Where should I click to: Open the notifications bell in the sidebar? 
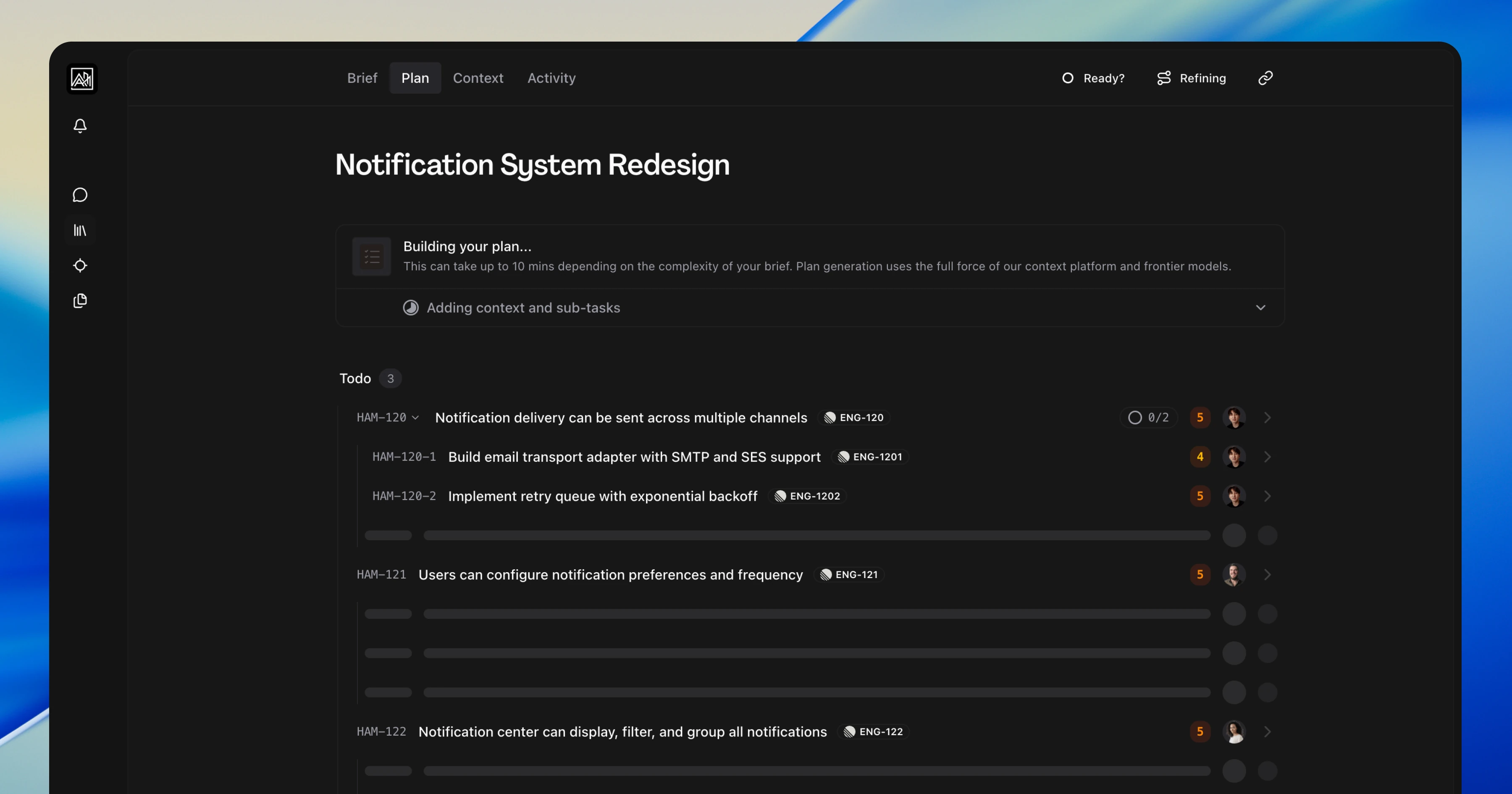80,126
